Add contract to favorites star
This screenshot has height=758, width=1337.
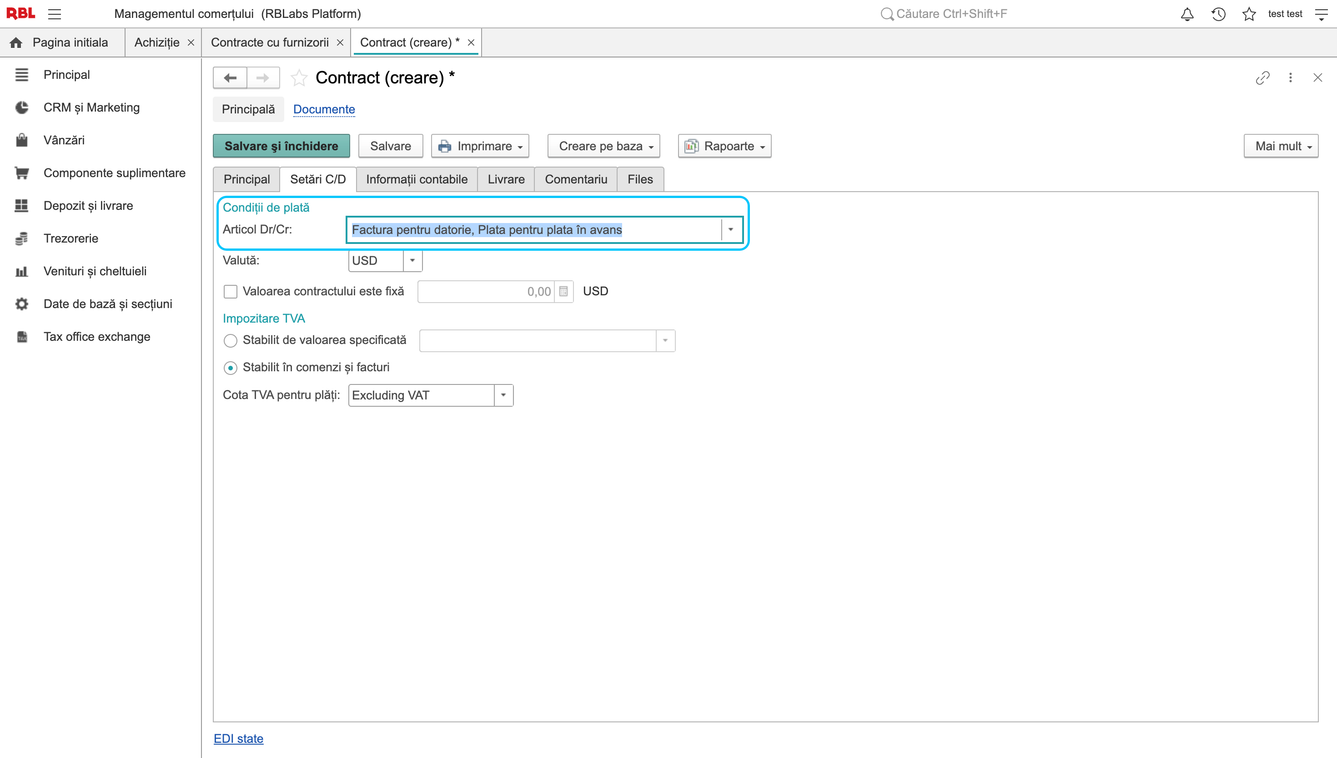(299, 78)
